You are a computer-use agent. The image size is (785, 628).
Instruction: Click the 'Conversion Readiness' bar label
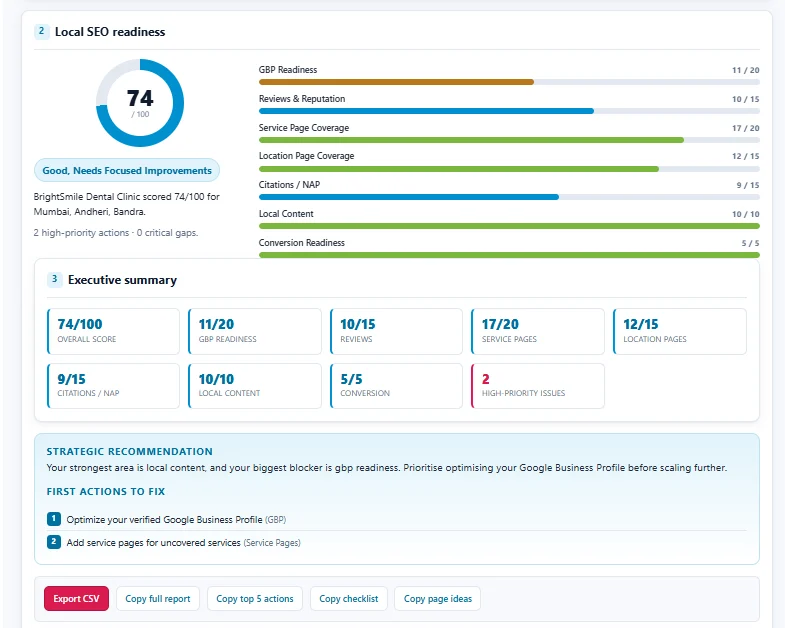pyautogui.click(x=301, y=243)
